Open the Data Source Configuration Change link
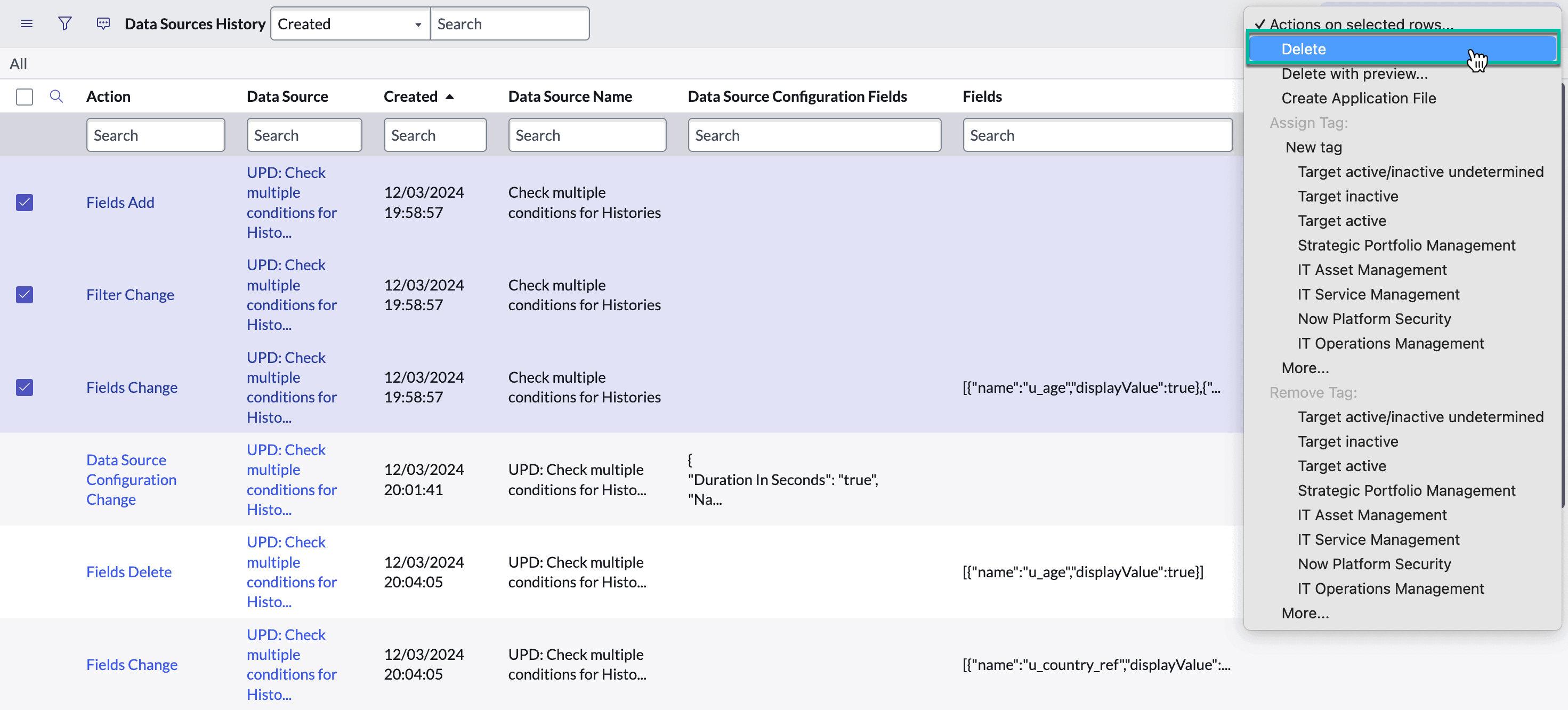The height and width of the screenshot is (710, 1568). [131, 479]
